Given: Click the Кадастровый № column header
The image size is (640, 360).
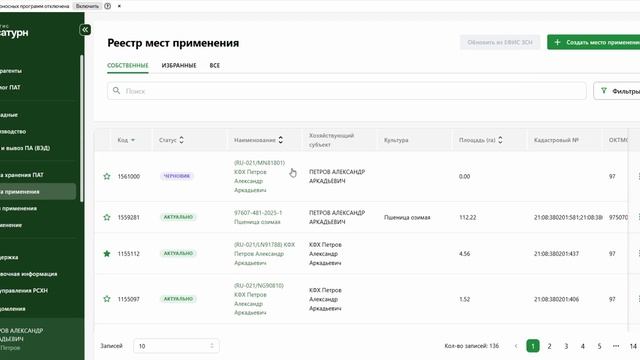Looking at the screenshot, I should click(x=556, y=140).
